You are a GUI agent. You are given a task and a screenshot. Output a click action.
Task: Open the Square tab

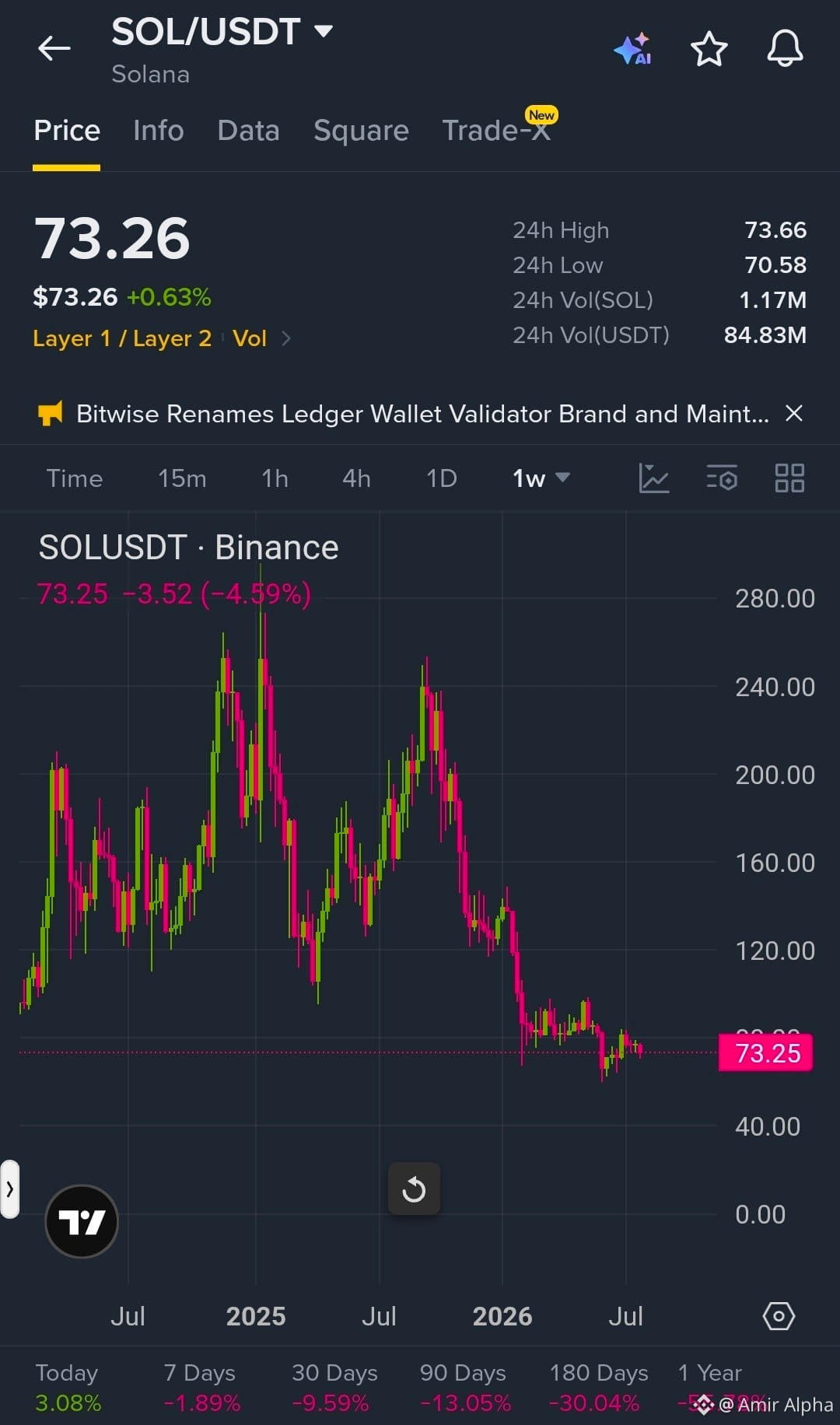click(x=361, y=131)
